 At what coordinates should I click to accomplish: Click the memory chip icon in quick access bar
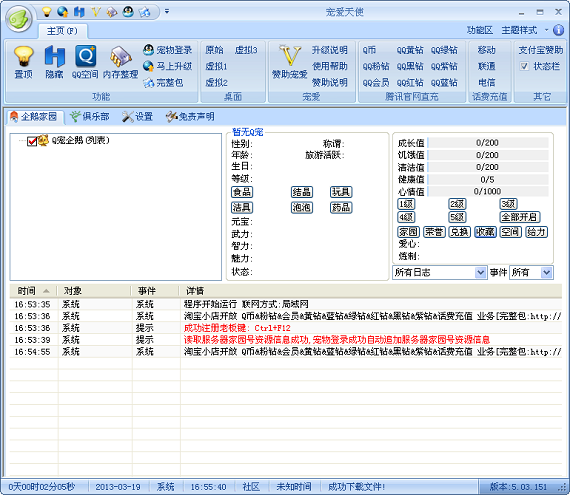point(112,12)
